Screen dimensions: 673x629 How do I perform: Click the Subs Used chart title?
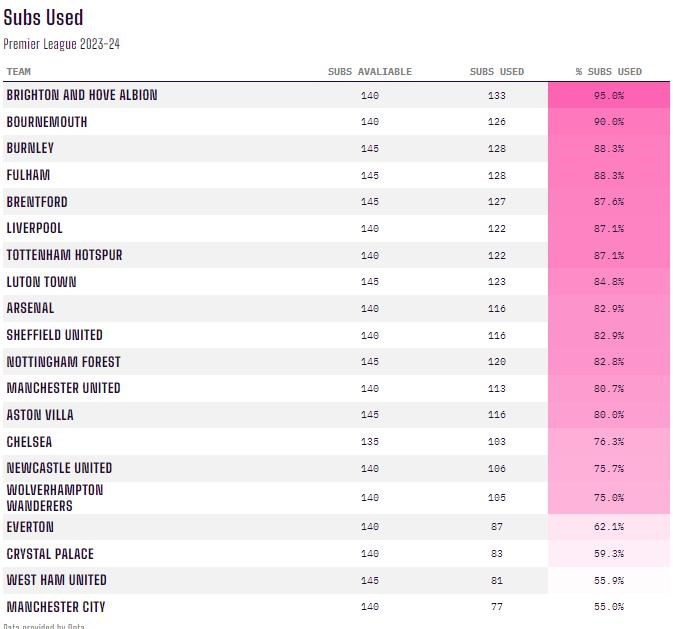44,18
